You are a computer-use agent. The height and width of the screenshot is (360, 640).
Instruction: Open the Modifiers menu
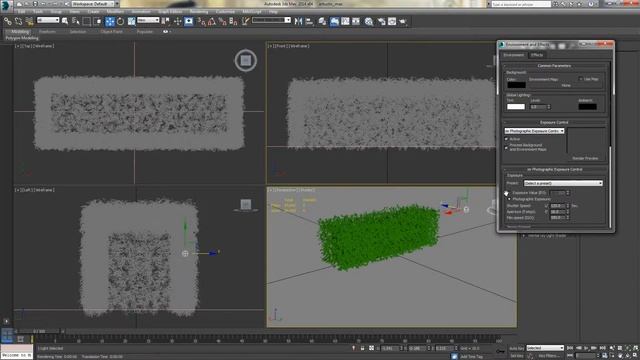115,12
